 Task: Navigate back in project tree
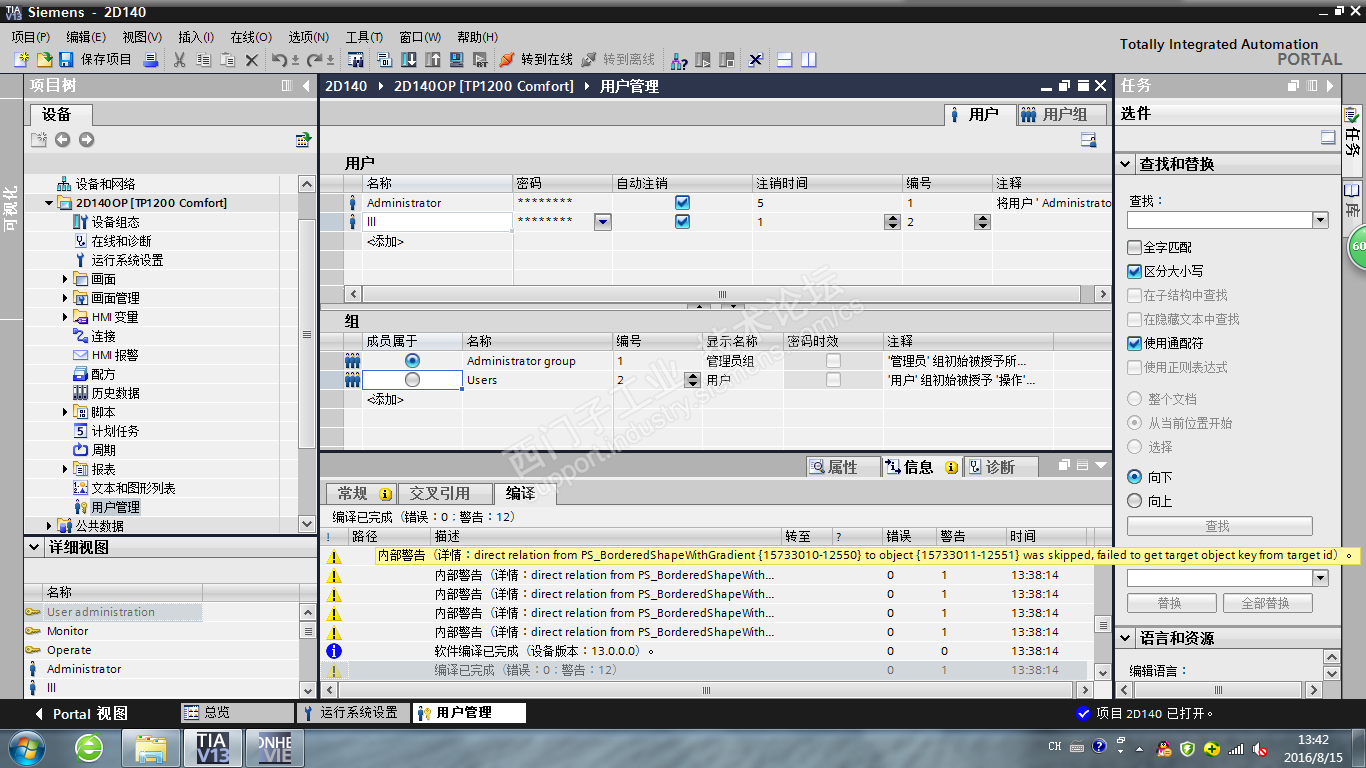pos(62,140)
